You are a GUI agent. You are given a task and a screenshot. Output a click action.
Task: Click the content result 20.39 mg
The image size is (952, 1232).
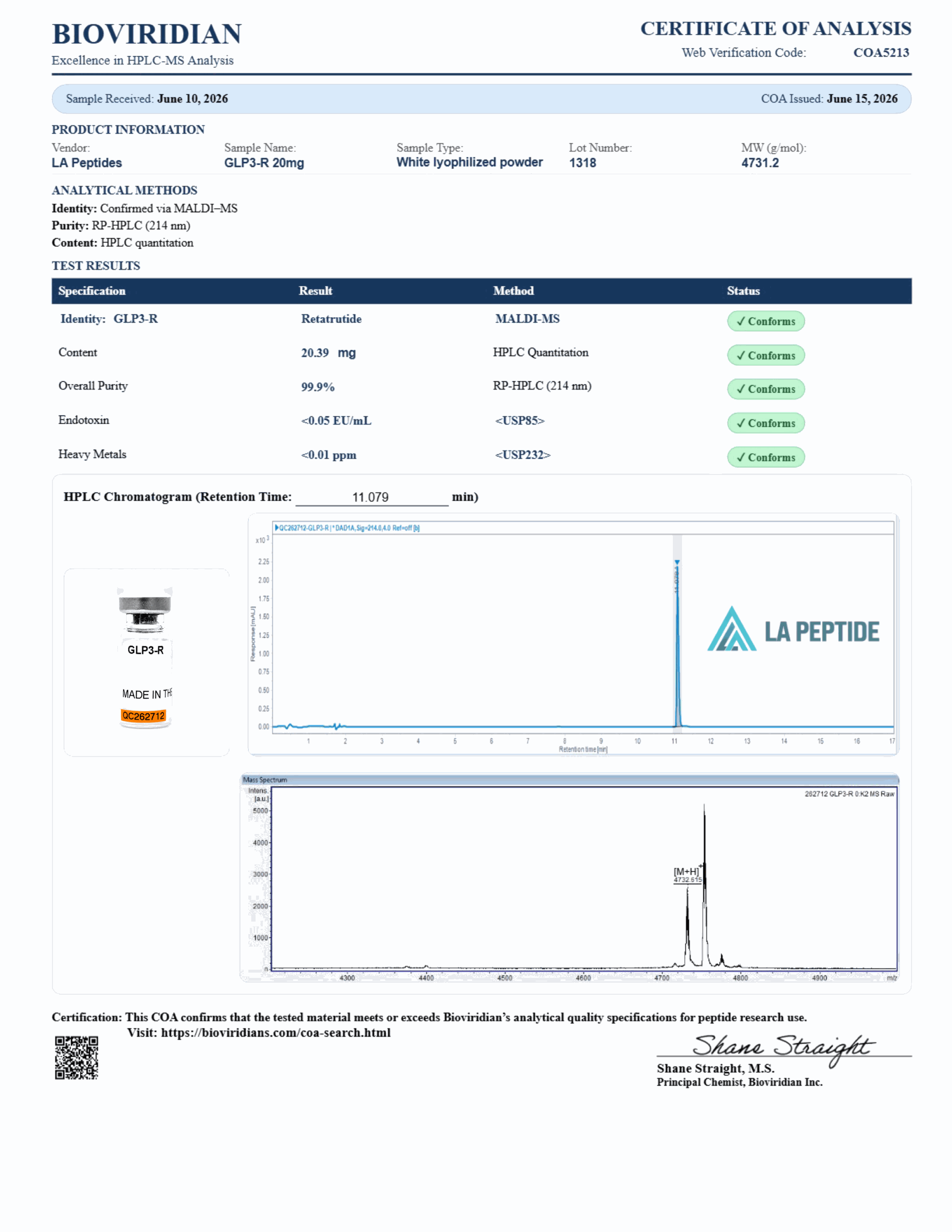(328, 353)
